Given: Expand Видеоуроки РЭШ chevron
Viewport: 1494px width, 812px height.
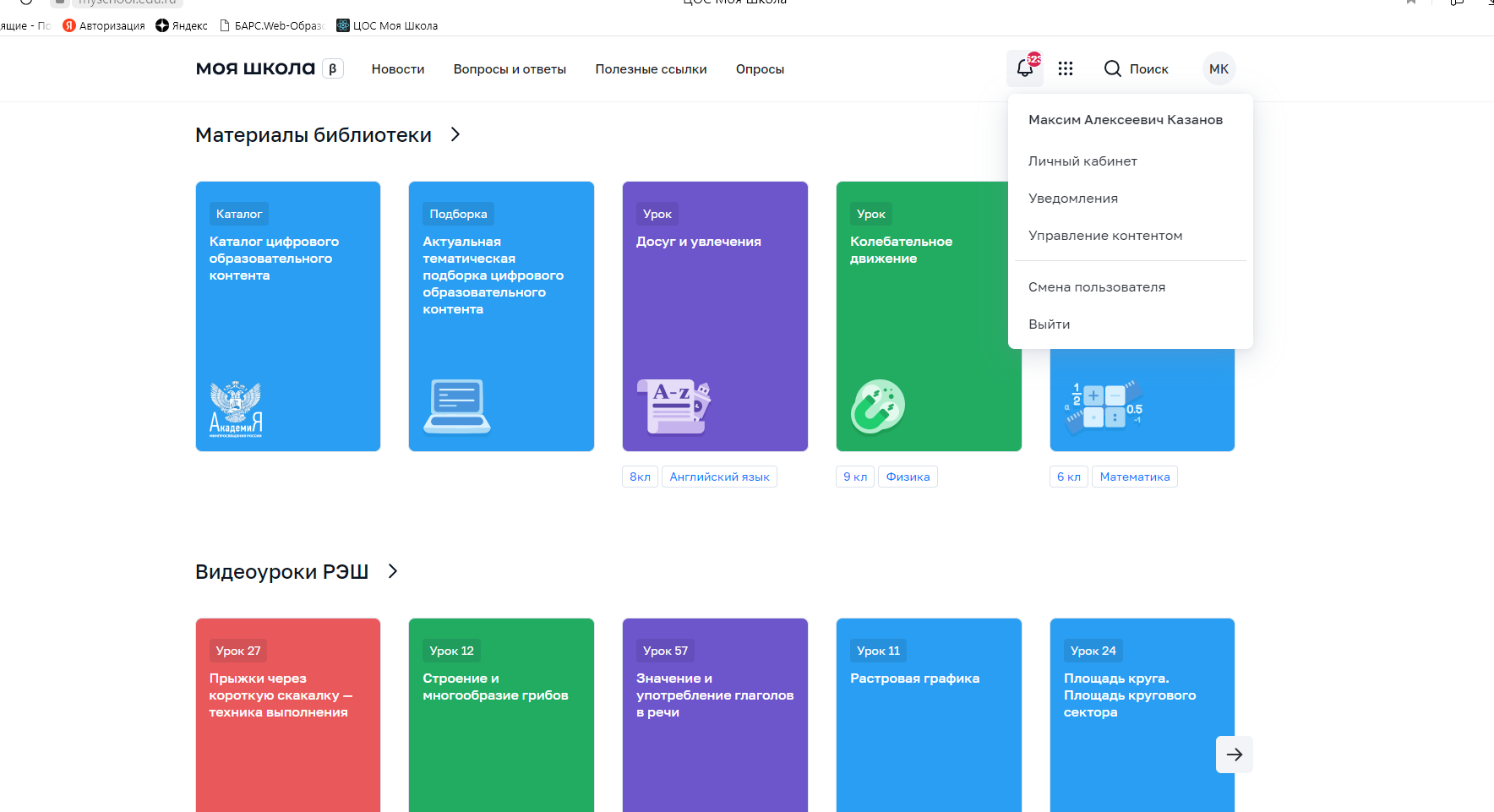Looking at the screenshot, I should pyautogui.click(x=392, y=571).
